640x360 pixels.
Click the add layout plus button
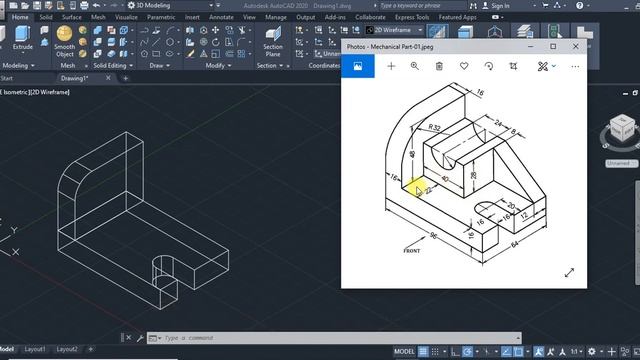tap(91, 349)
